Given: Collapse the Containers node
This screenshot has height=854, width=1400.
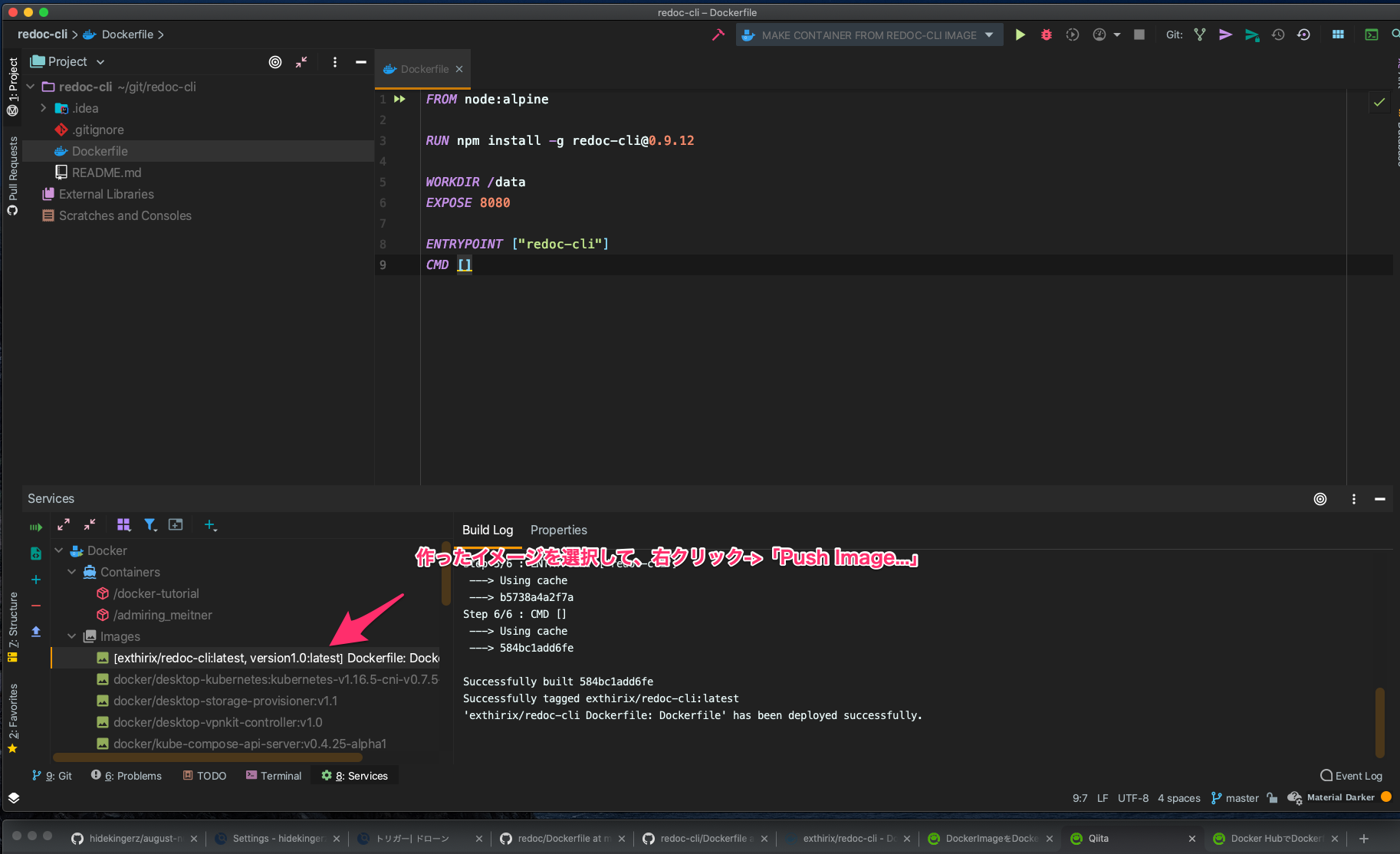Looking at the screenshot, I should pos(71,572).
